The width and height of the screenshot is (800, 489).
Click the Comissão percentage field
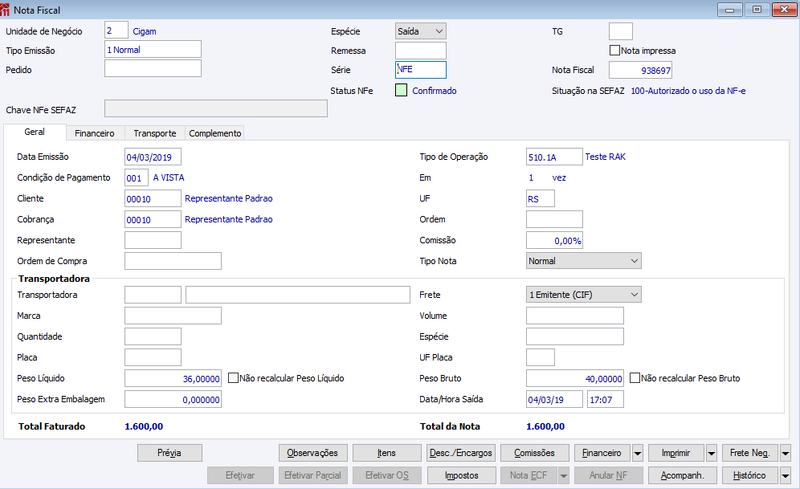click(x=554, y=240)
